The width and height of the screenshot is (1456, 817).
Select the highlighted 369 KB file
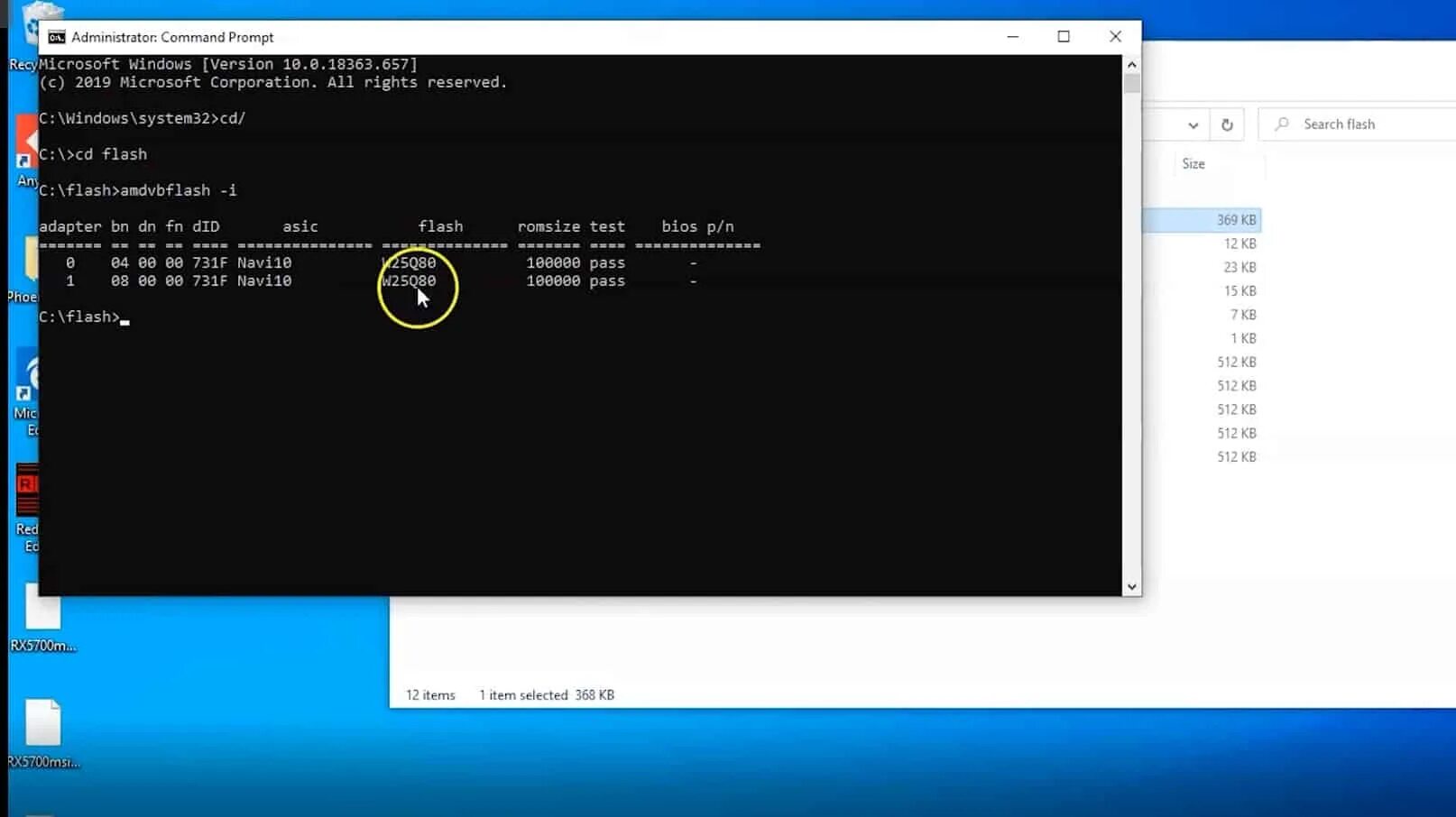(x=1234, y=219)
